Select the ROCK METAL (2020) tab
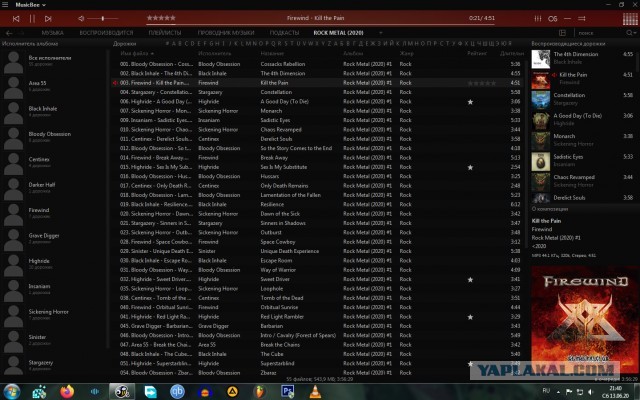 [338, 33]
